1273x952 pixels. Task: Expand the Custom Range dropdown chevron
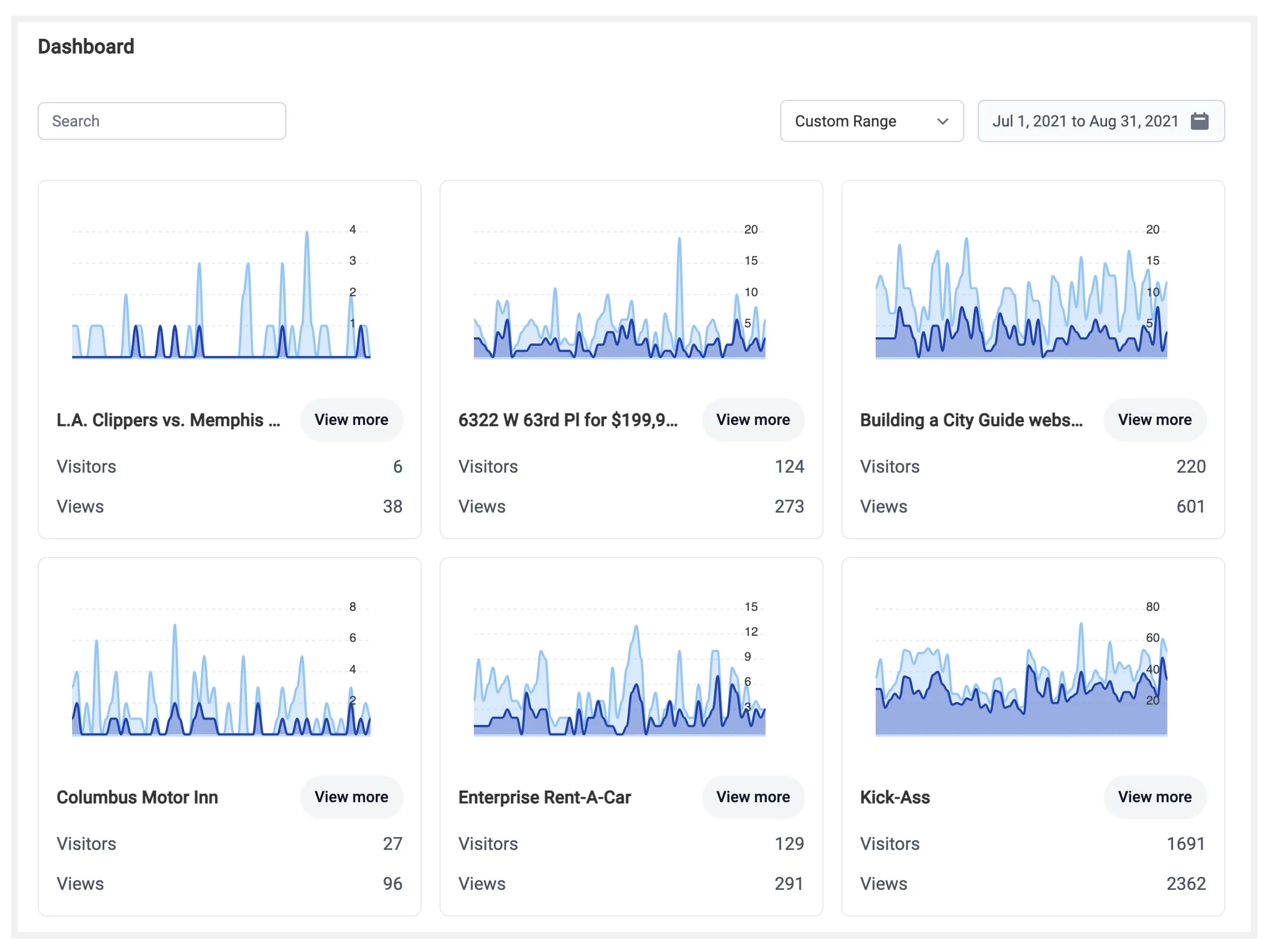click(x=942, y=121)
